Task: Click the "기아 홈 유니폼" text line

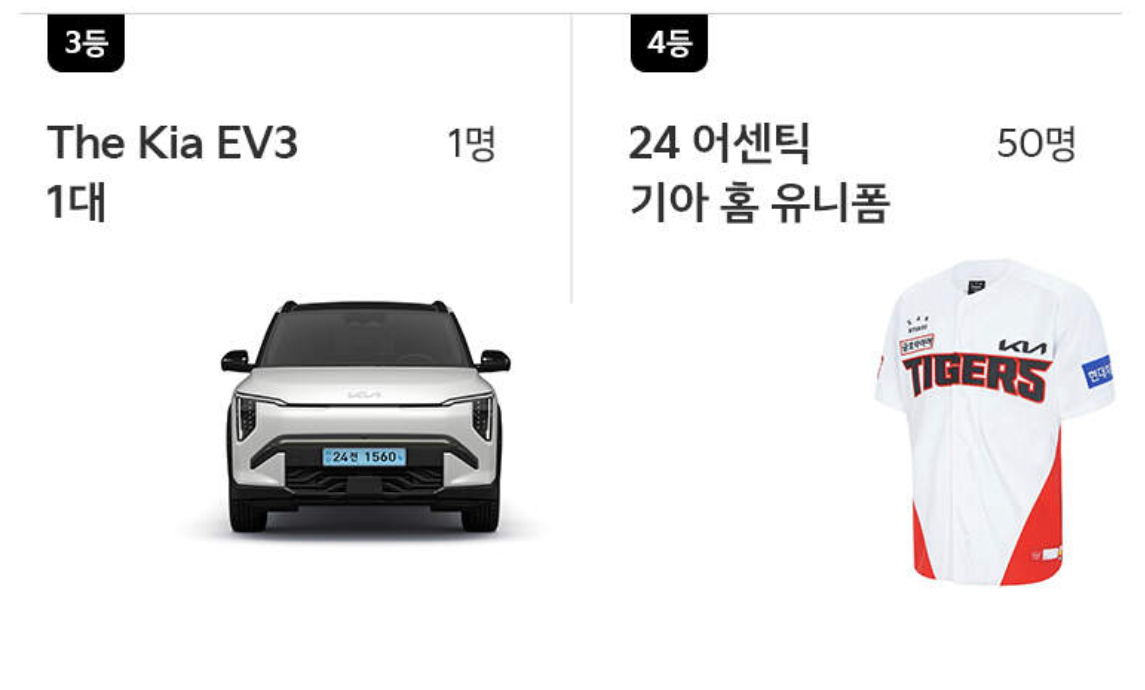Action: click(759, 203)
